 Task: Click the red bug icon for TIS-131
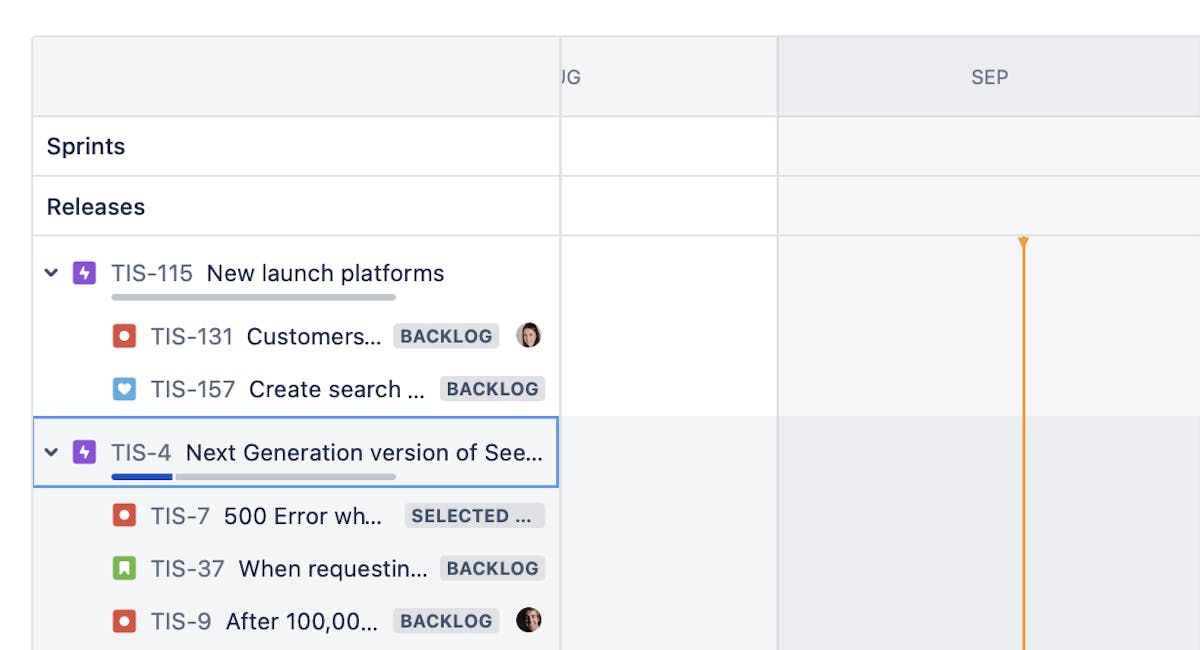(x=124, y=336)
